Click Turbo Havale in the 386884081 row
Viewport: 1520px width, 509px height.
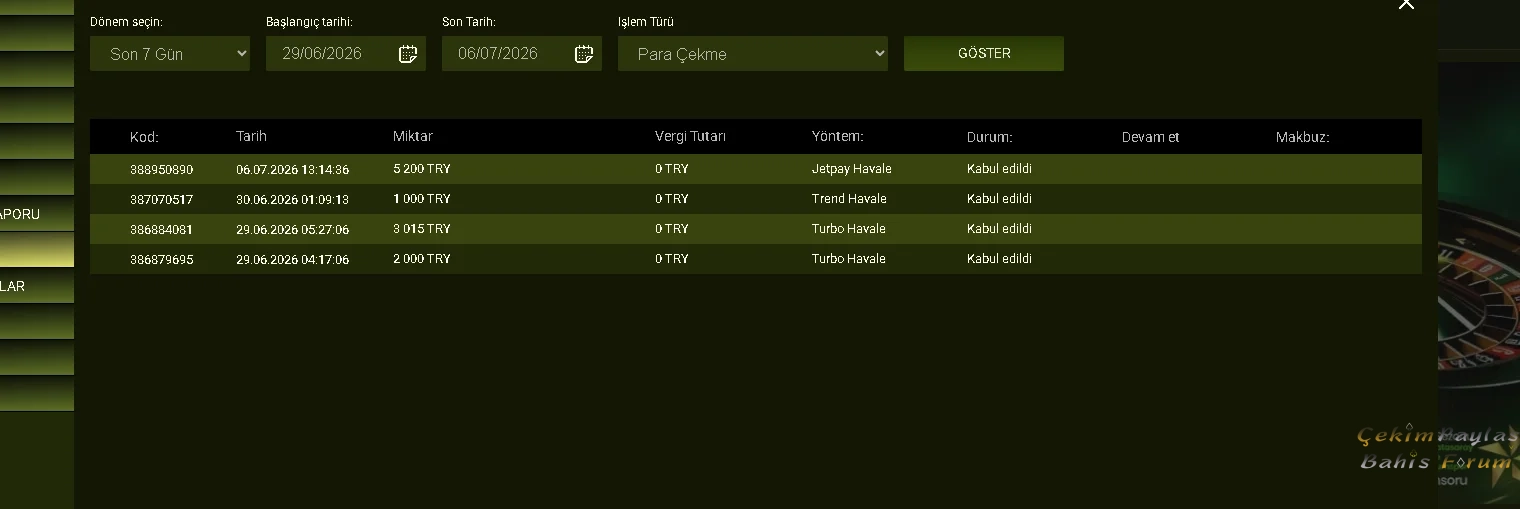(x=848, y=229)
